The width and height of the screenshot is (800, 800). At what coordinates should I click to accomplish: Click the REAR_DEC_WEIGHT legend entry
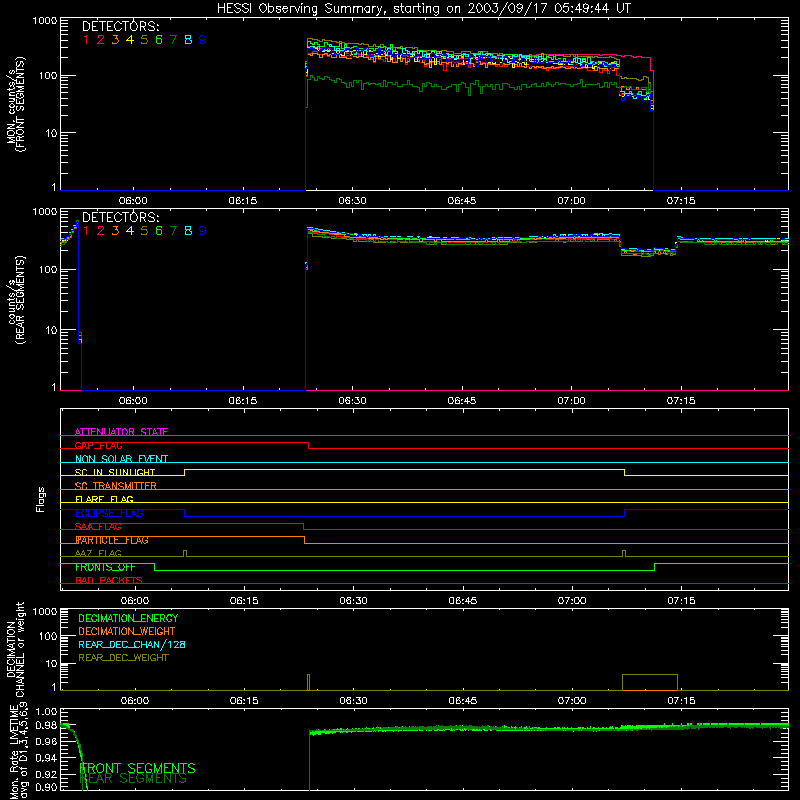pos(123,658)
